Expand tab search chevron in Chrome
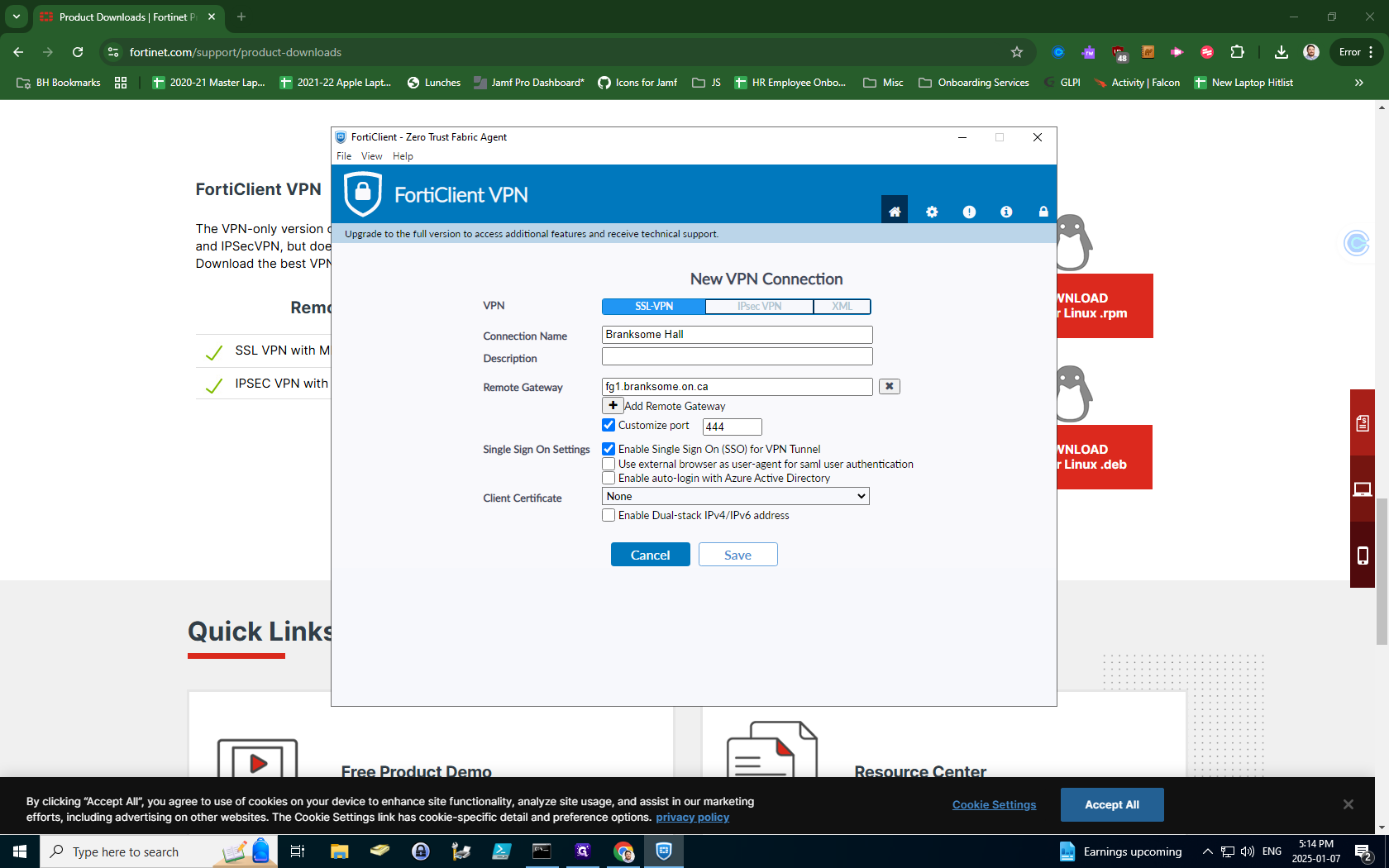Screen dimensions: 1389x868 (x=16, y=17)
